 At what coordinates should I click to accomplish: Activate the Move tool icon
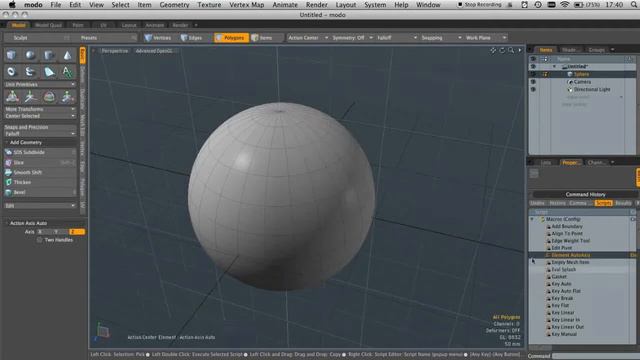(30, 97)
